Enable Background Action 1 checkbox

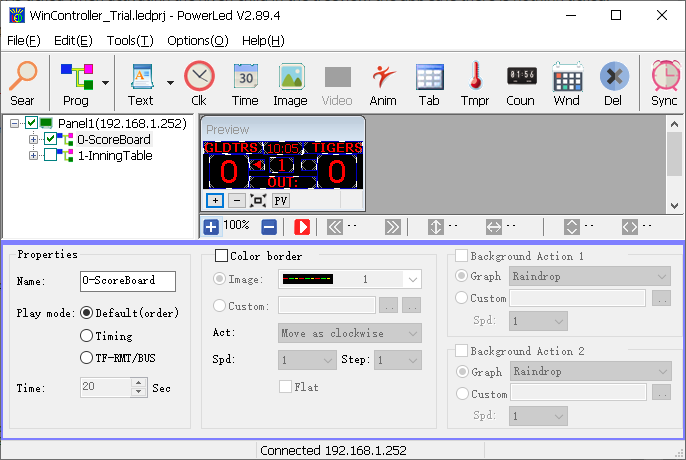click(461, 256)
